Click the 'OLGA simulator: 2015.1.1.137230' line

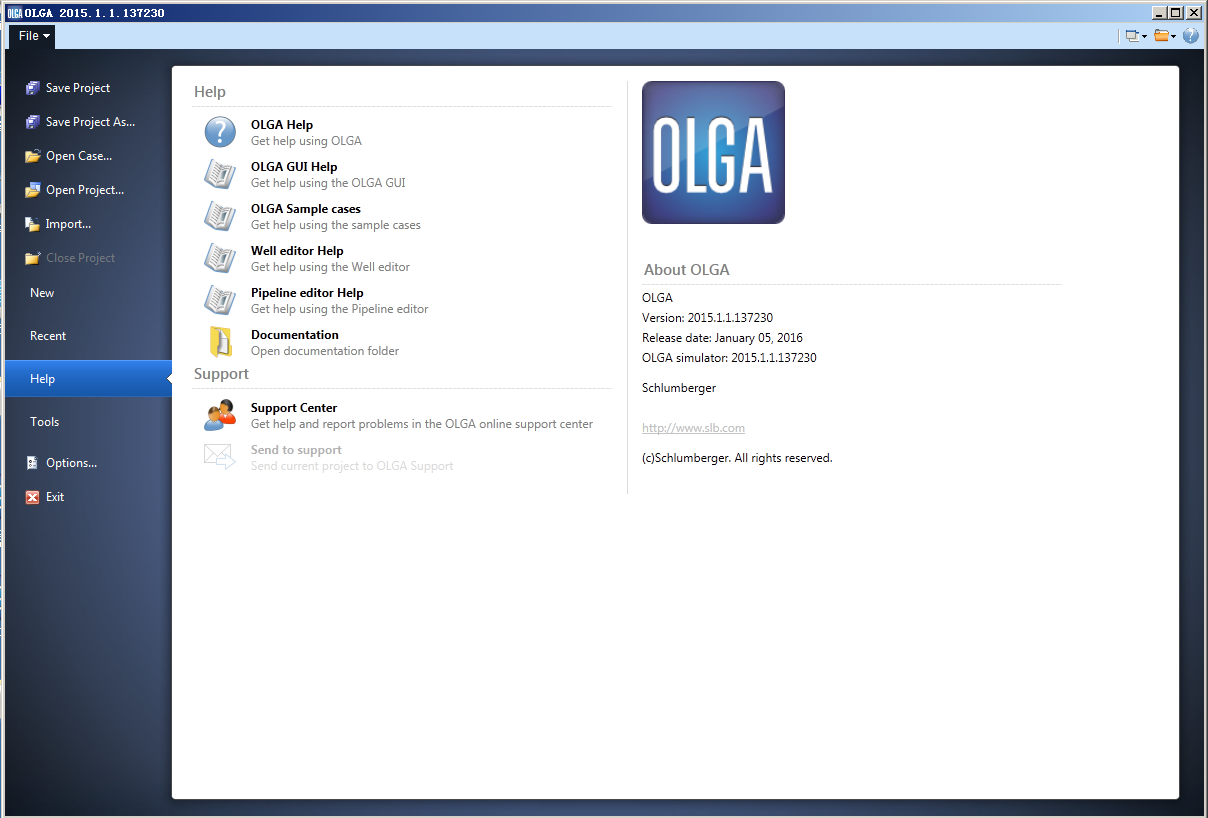(x=729, y=358)
